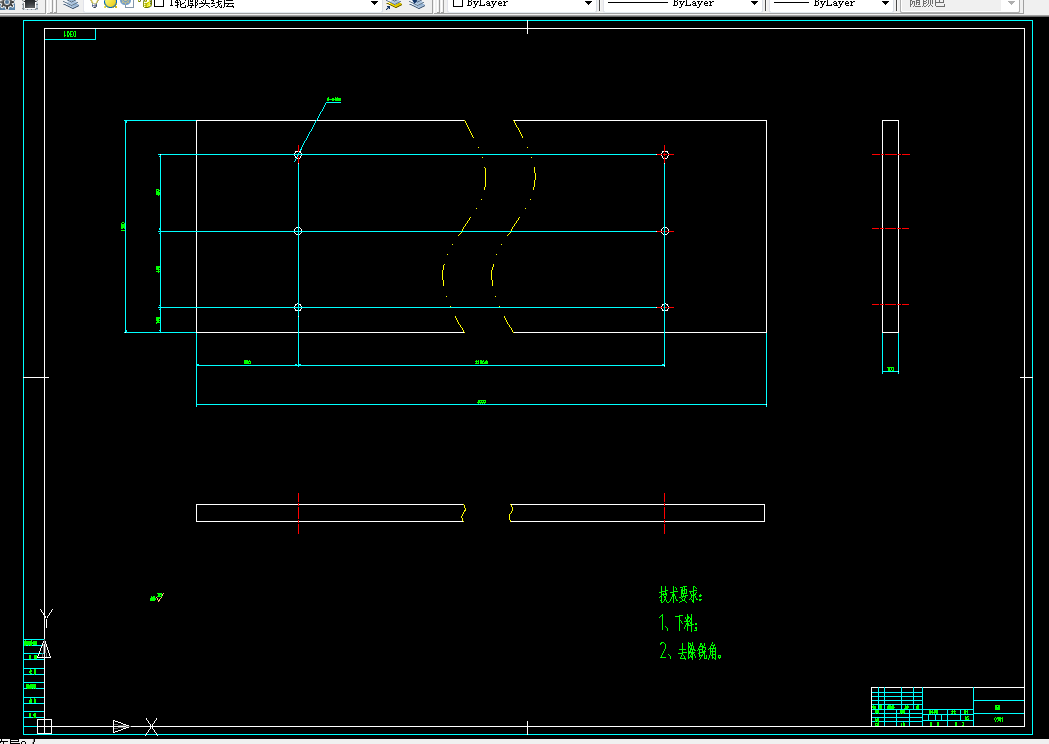Toggle the layer freeze sun icon

coord(110,3)
